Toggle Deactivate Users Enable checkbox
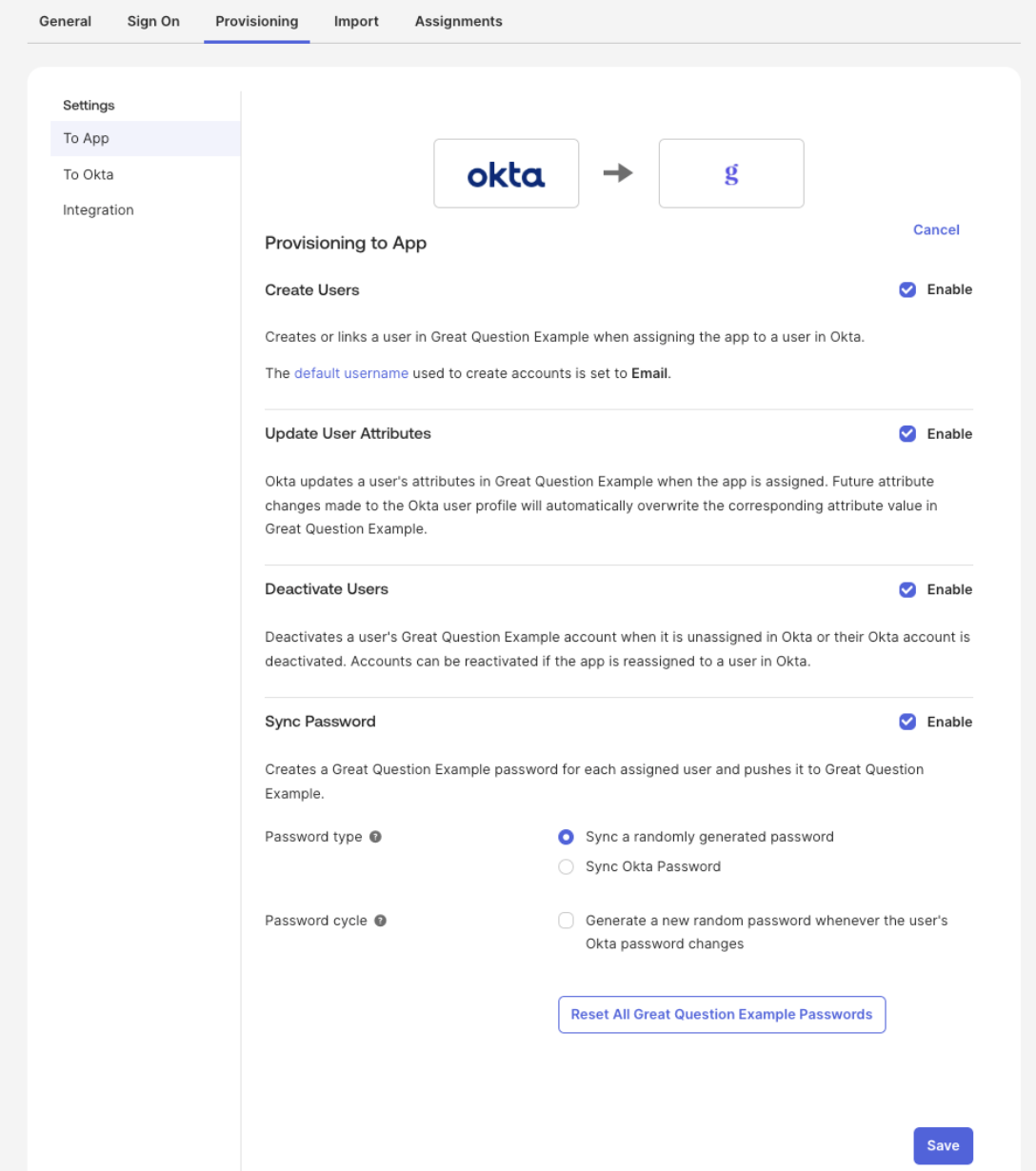Viewport: 1036px width, 1171px height. [907, 590]
